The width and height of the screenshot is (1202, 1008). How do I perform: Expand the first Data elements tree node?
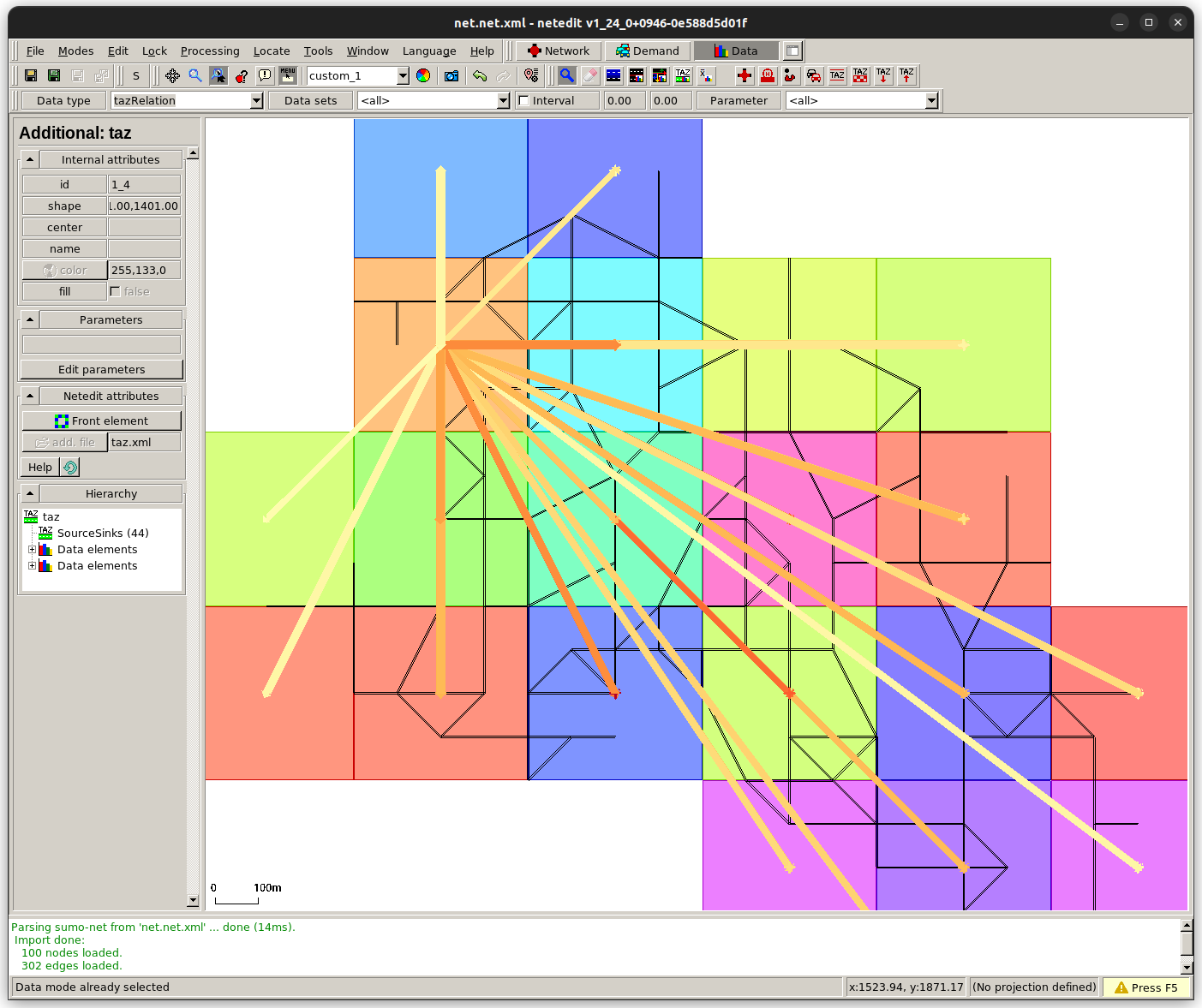[x=32, y=549]
